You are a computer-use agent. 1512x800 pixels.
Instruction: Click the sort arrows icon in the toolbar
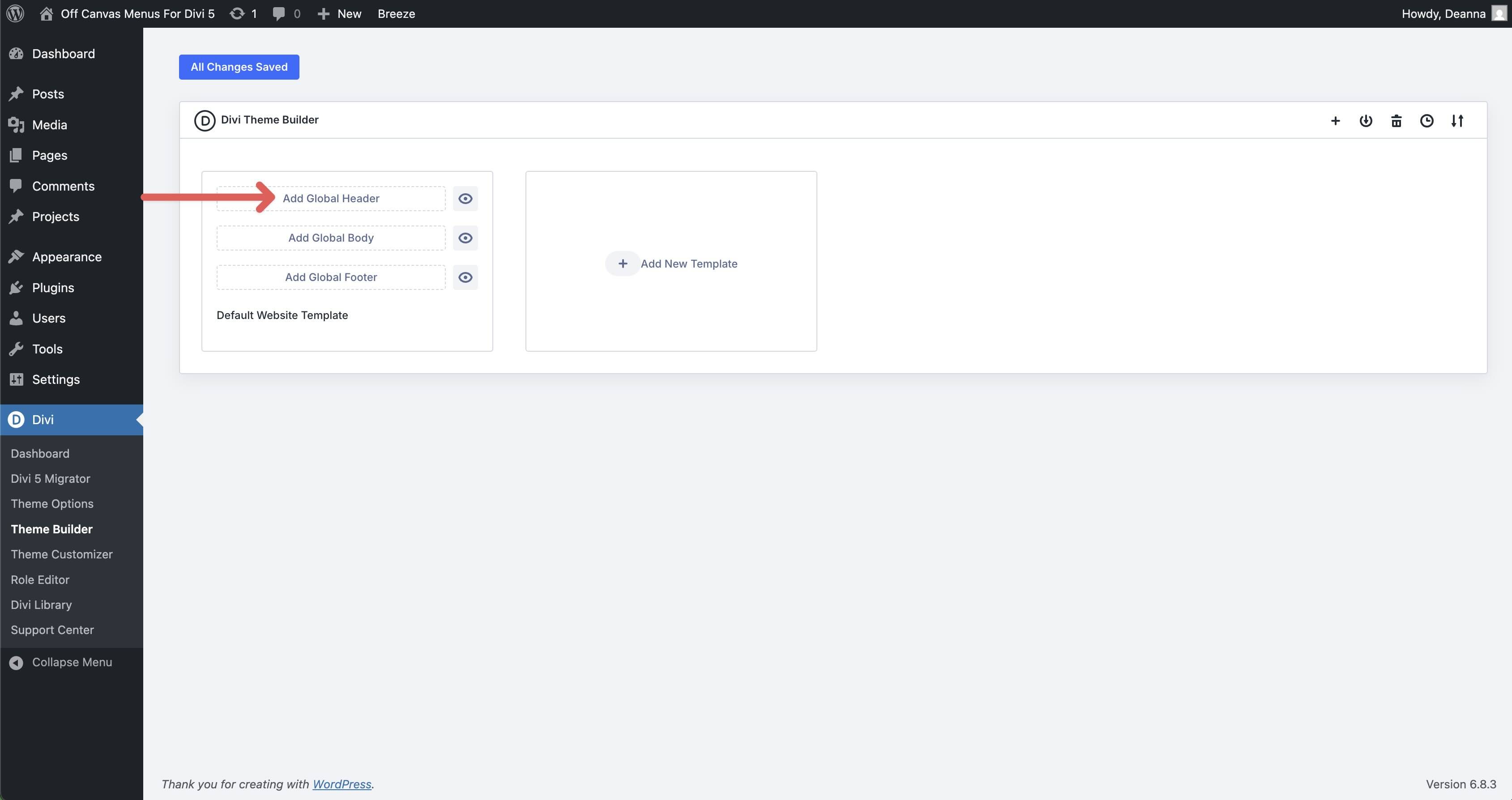(1458, 120)
